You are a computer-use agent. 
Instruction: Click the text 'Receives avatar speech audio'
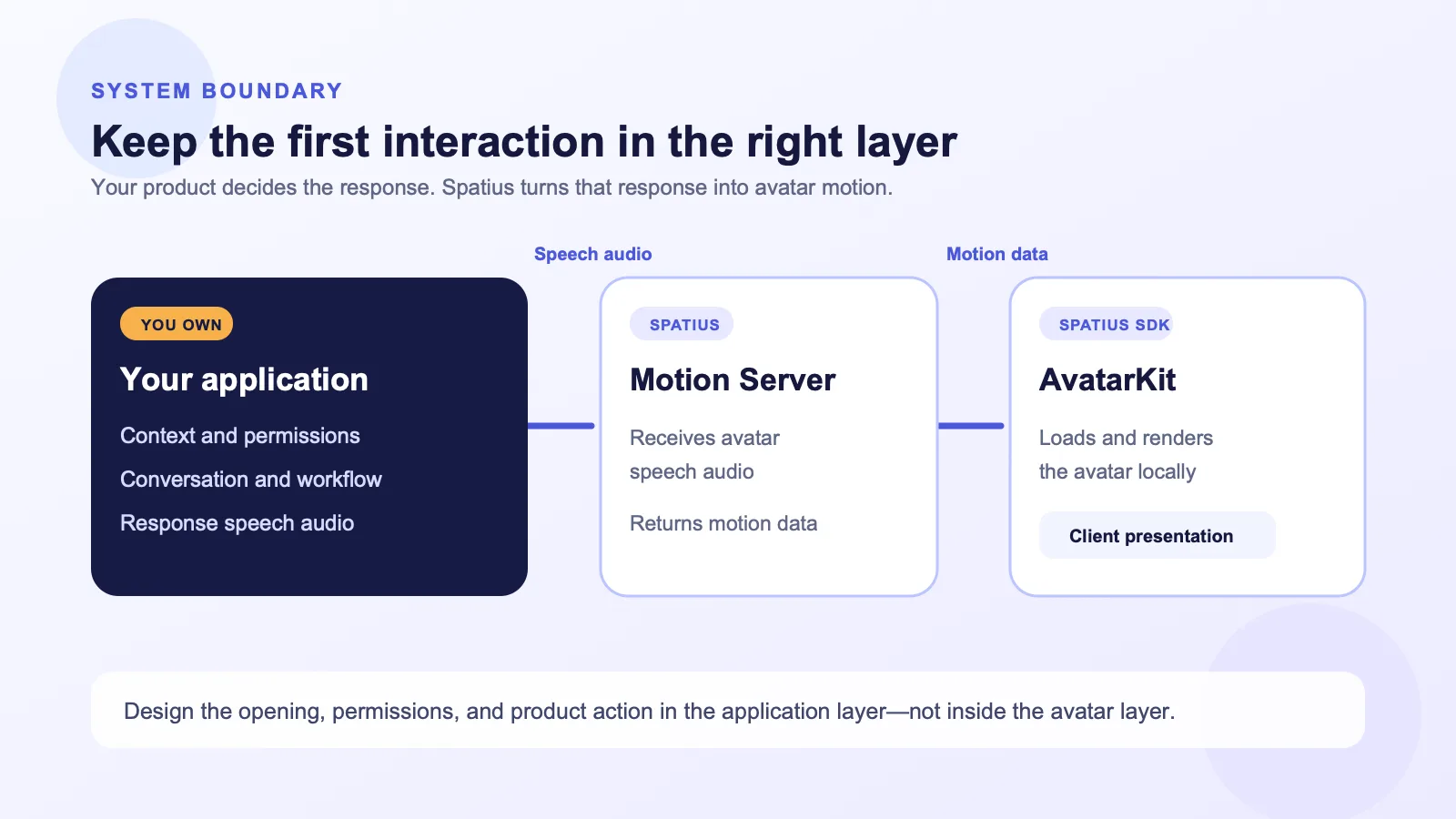[x=704, y=455]
